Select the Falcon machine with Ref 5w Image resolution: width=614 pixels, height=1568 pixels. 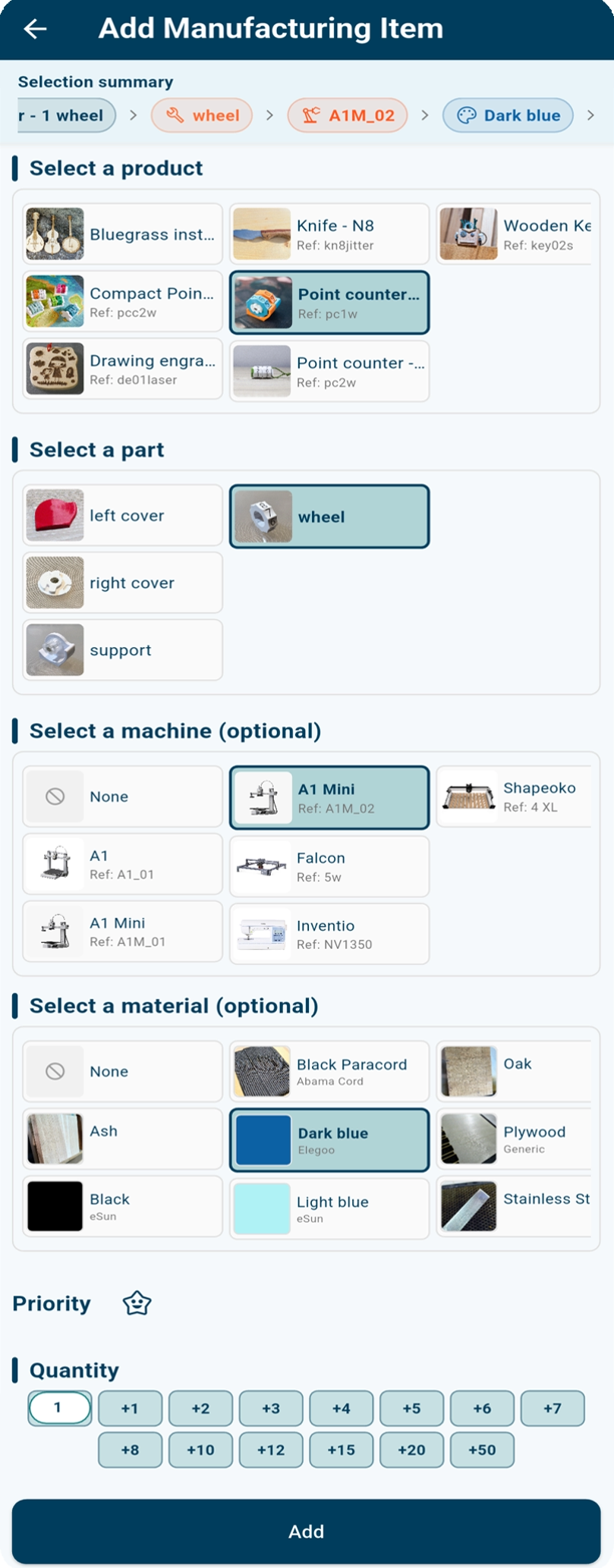click(329, 866)
